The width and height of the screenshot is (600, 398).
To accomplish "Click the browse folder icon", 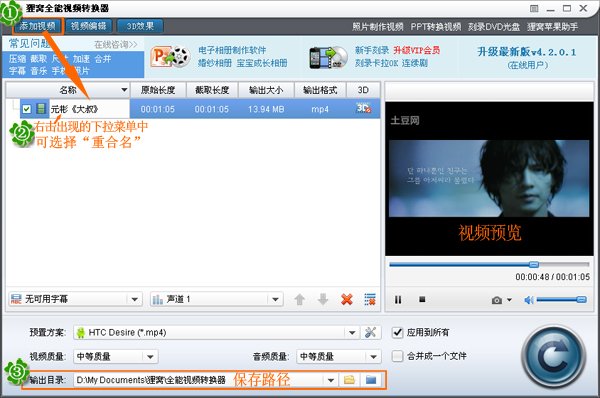I will point(349,380).
